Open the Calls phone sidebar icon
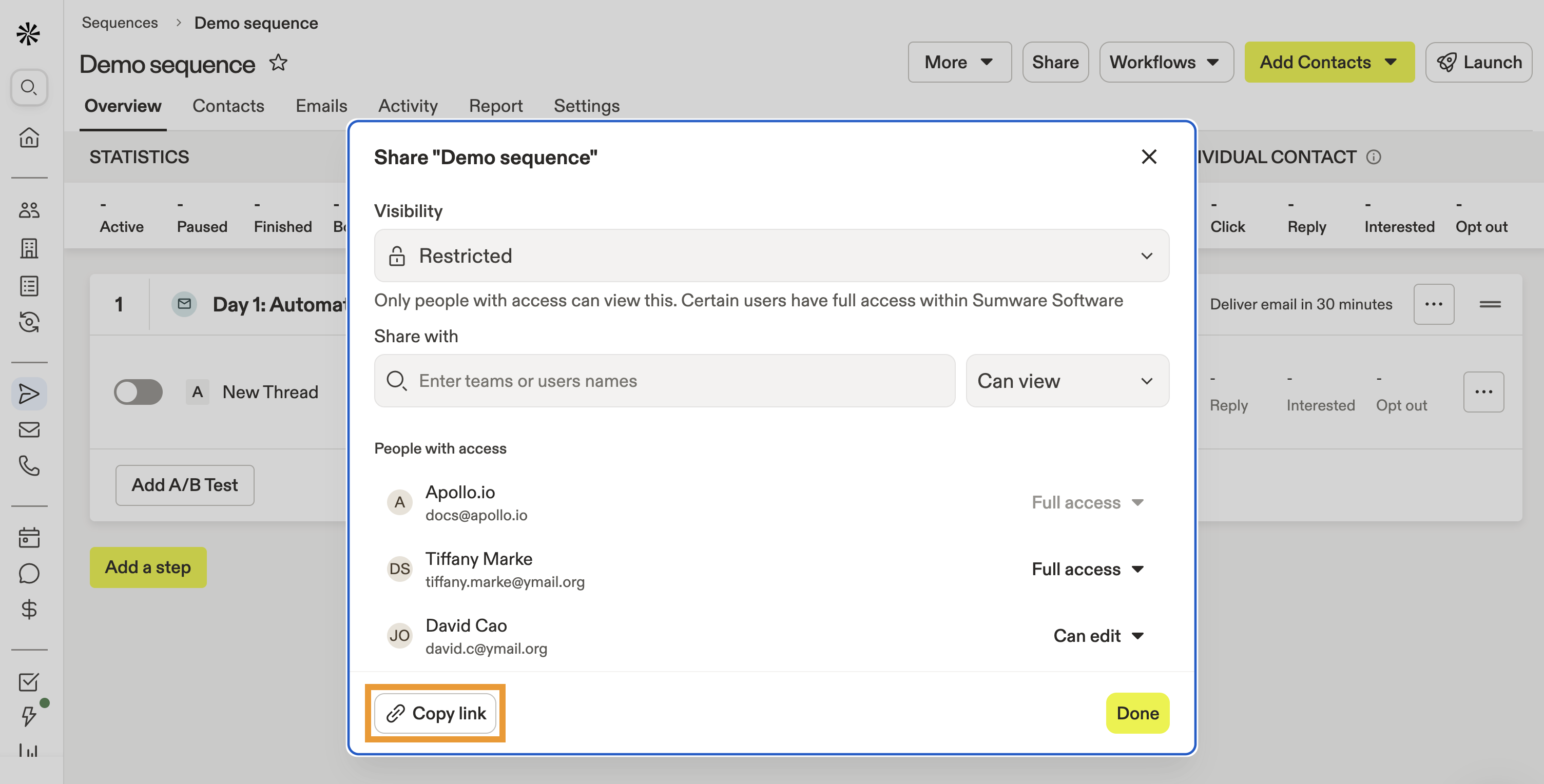This screenshot has width=1544, height=784. 29,465
